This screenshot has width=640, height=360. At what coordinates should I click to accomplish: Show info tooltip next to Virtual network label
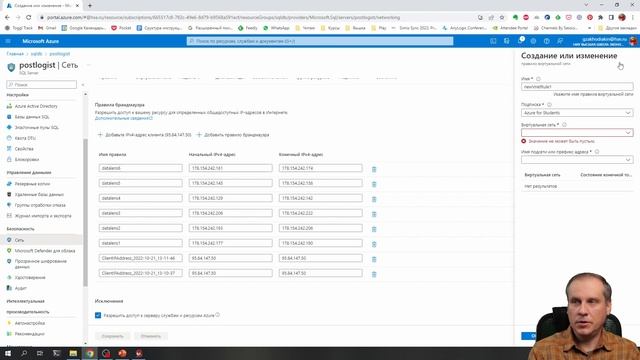564,124
